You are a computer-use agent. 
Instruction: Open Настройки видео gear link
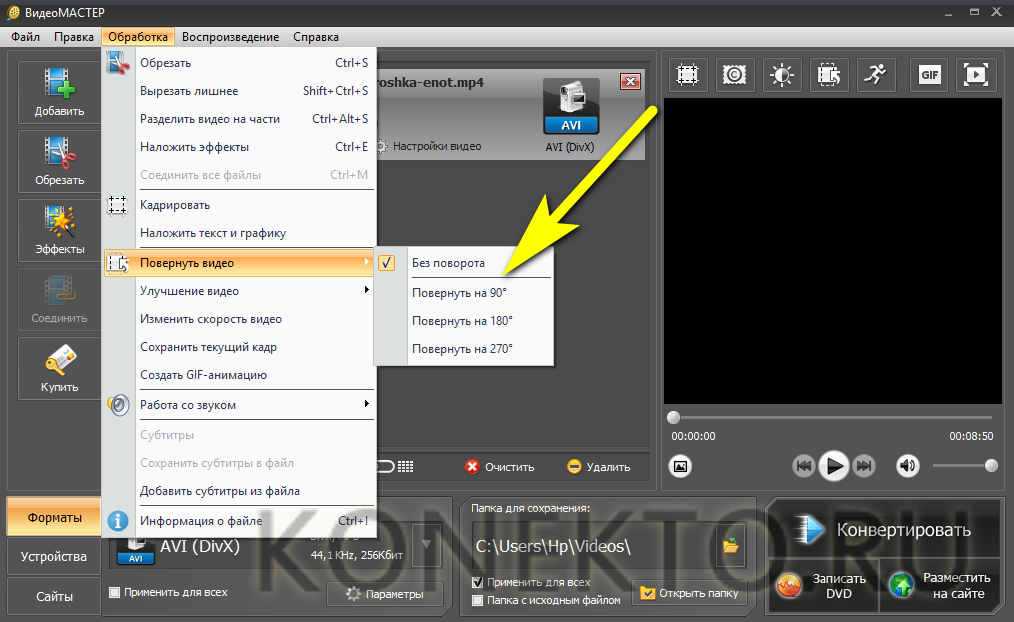point(429,147)
